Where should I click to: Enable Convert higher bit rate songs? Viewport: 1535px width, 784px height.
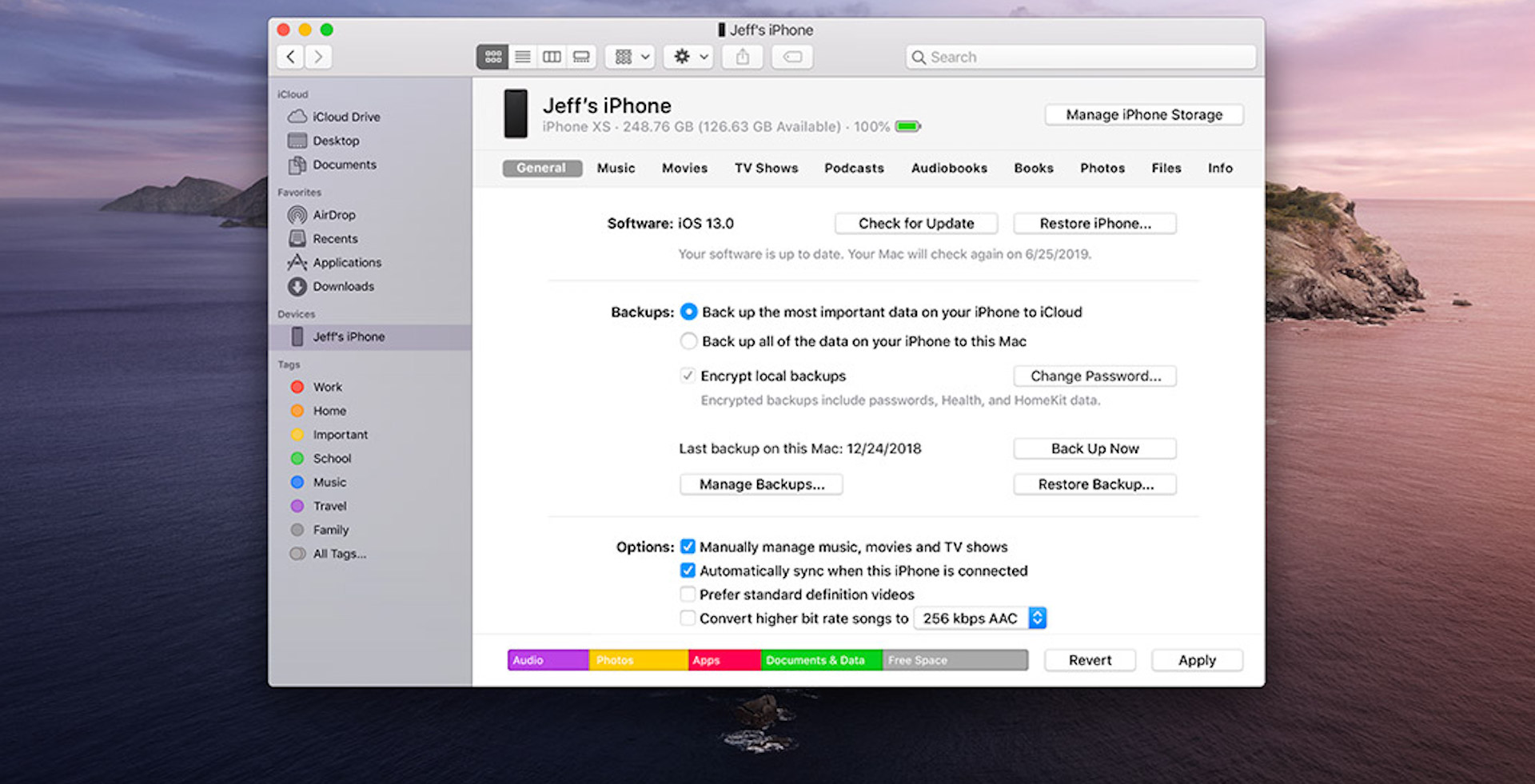pyautogui.click(x=688, y=618)
